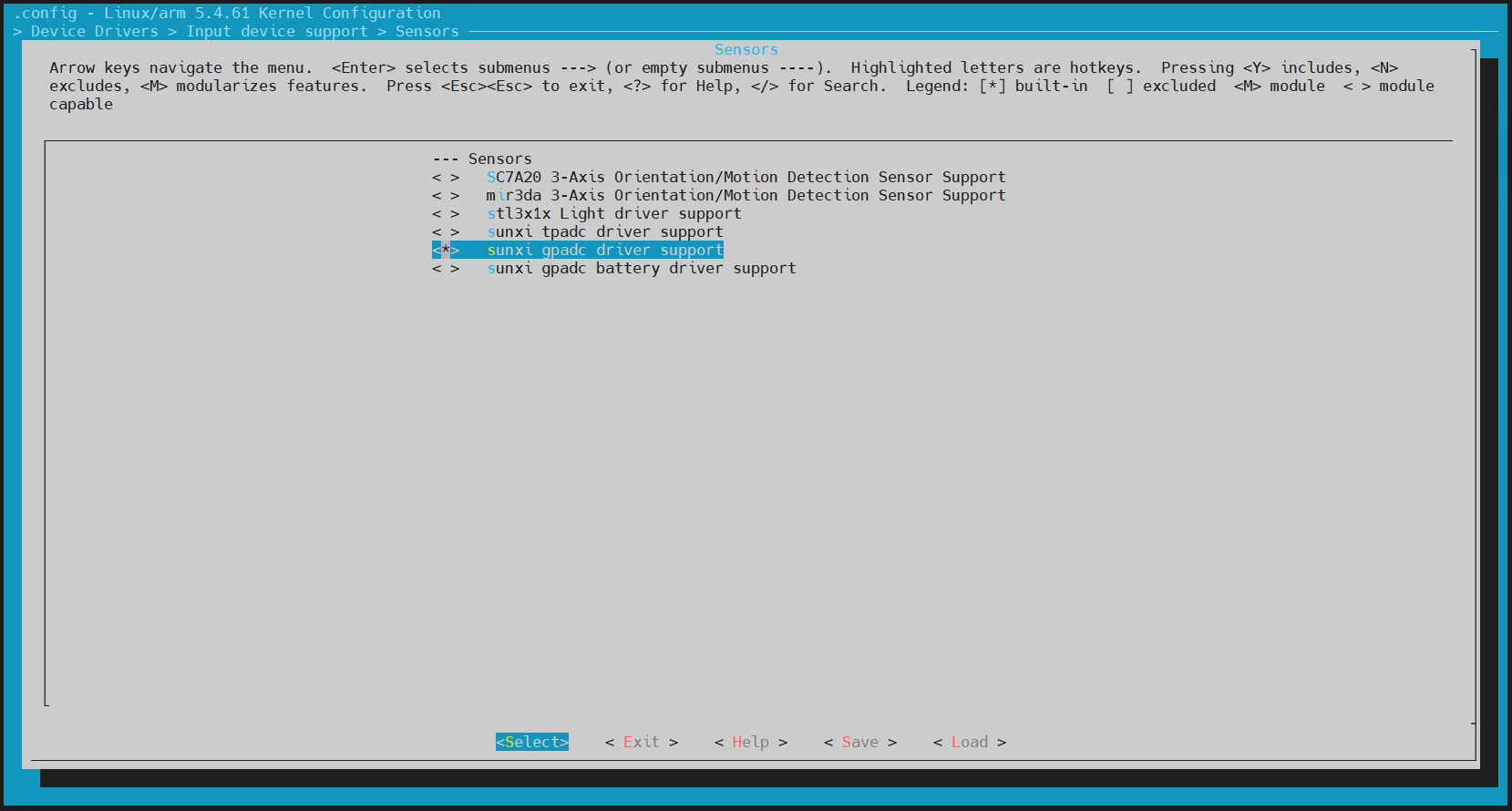Click Input device support in breadcrumb

click(277, 31)
